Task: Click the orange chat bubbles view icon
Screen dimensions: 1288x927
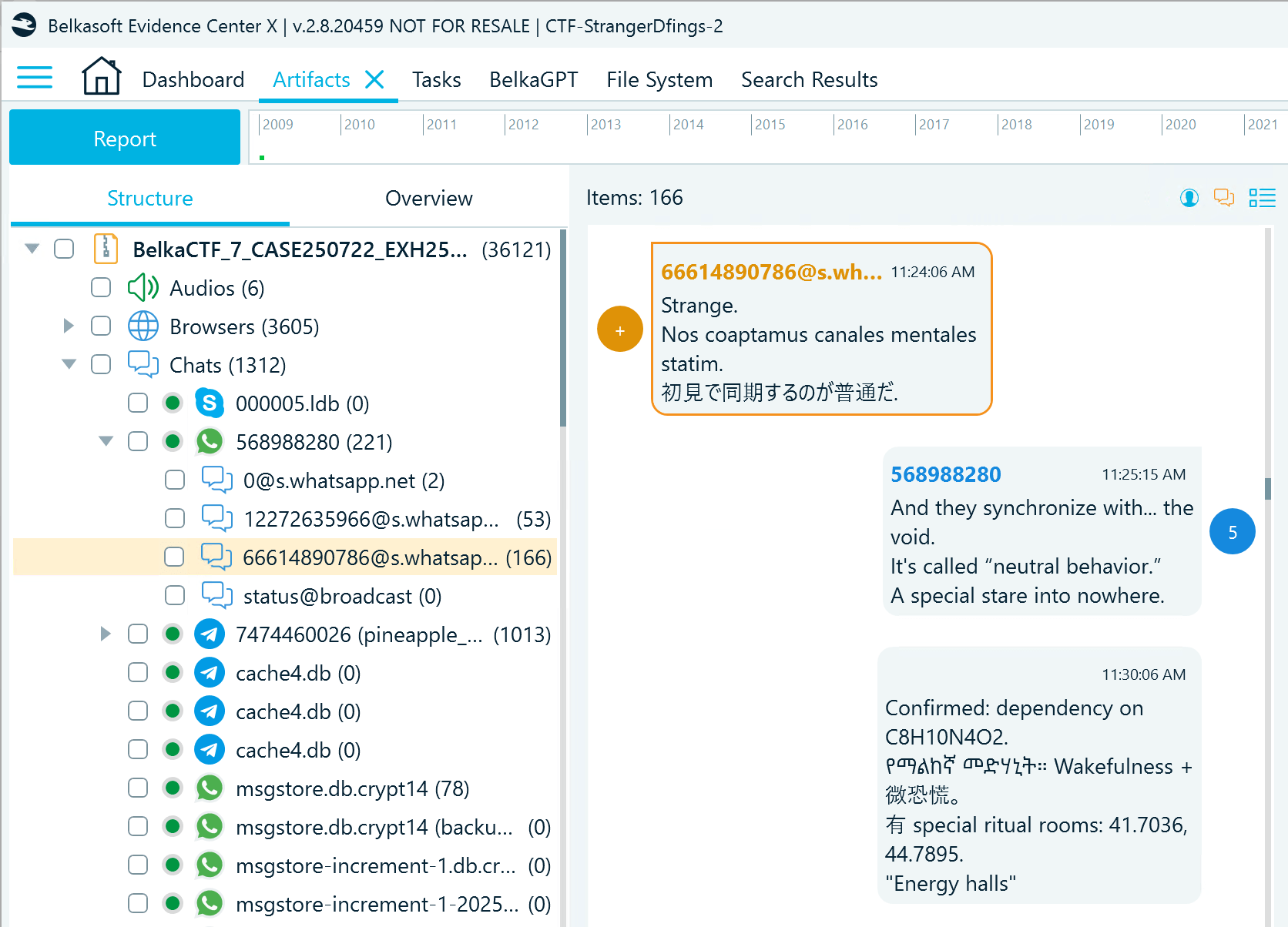Action: click(1224, 198)
